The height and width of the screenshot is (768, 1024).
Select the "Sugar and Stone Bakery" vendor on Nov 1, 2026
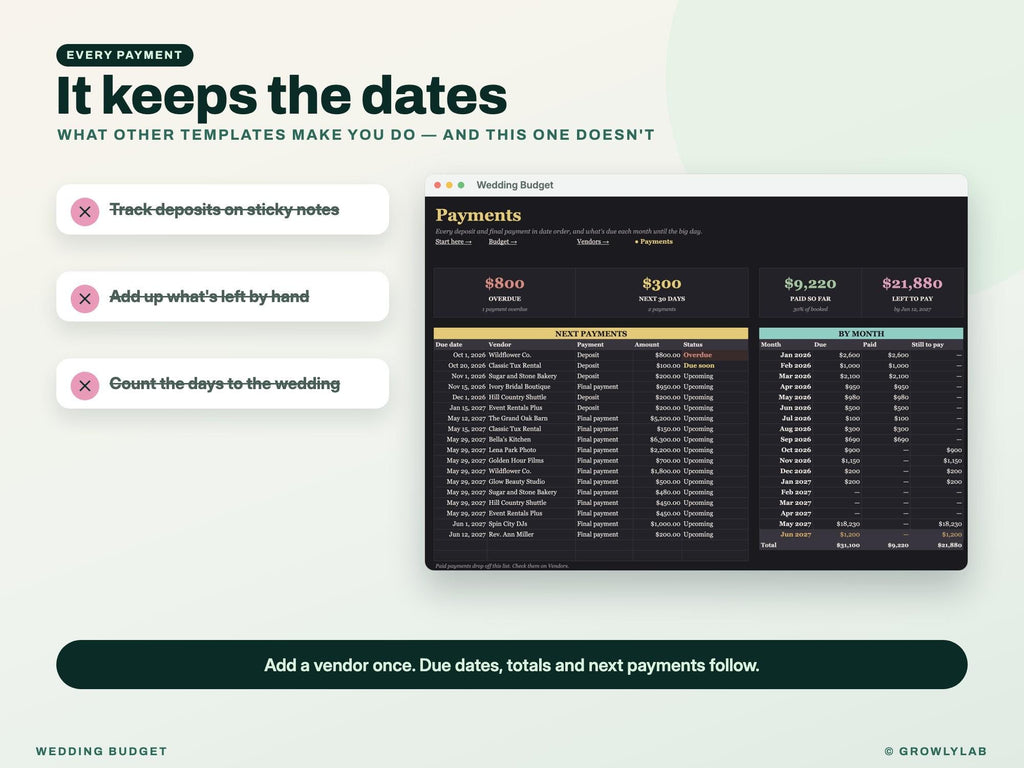[x=522, y=376]
